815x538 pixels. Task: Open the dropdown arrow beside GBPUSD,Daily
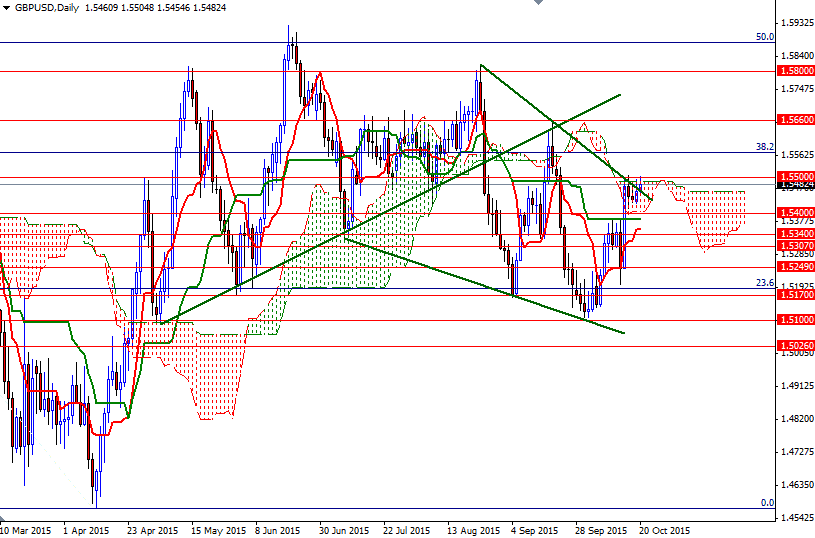(x=6, y=7)
